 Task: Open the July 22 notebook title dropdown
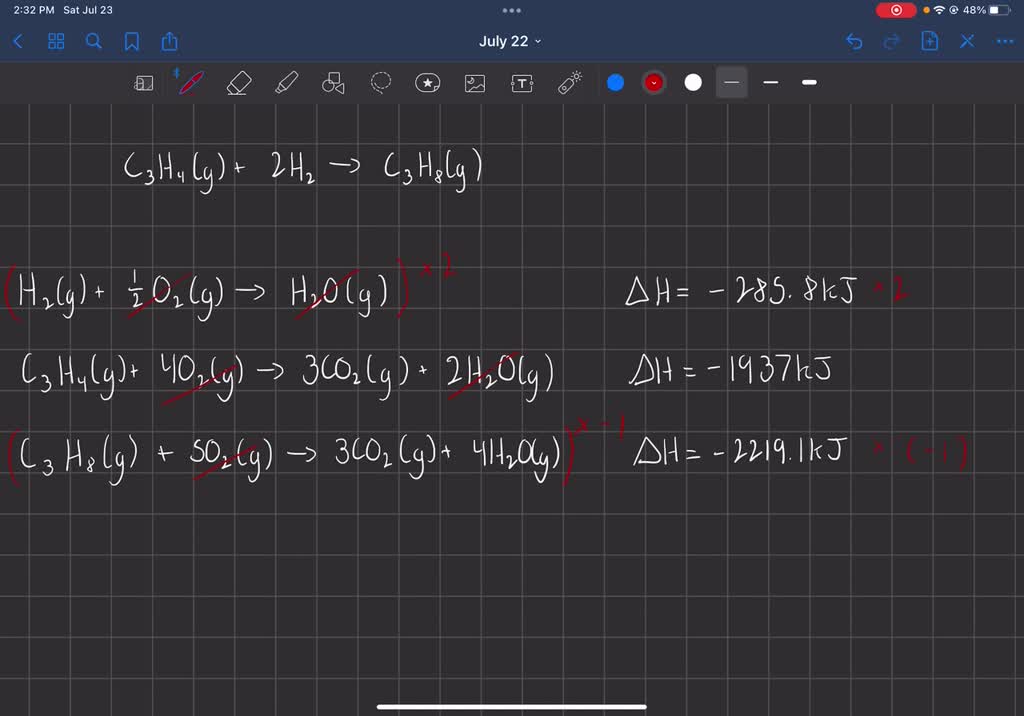pyautogui.click(x=511, y=41)
